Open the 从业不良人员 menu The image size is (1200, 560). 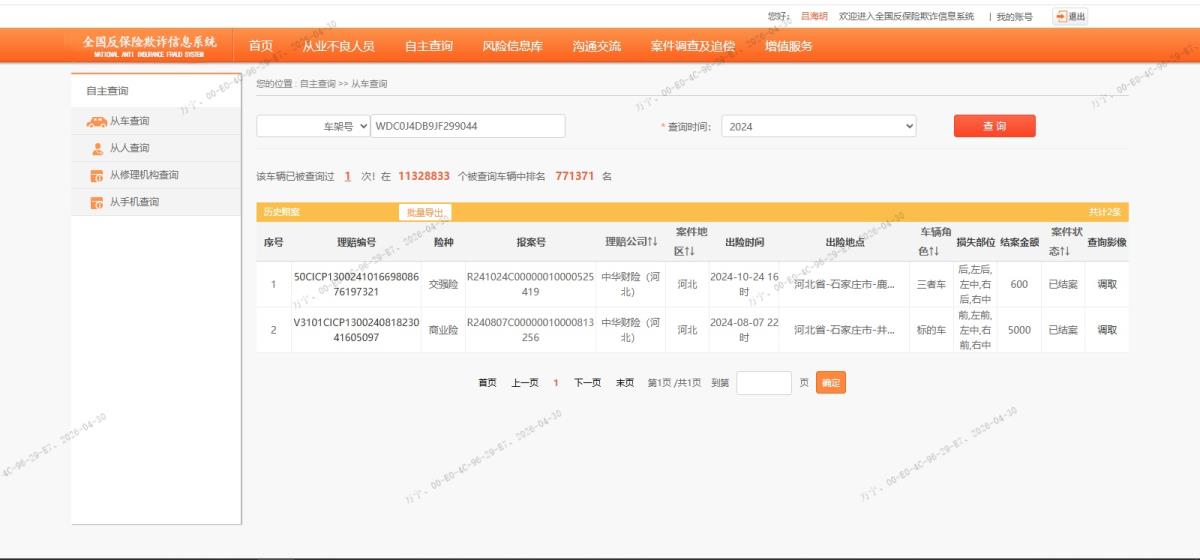[x=338, y=46]
